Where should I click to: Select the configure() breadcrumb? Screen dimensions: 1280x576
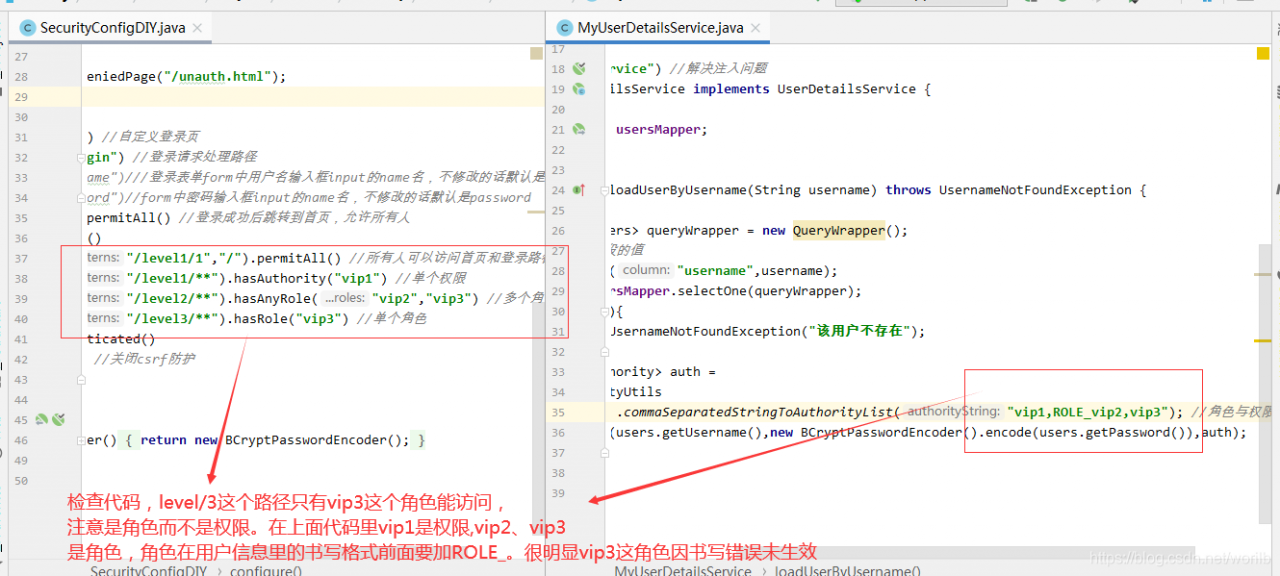(x=266, y=571)
